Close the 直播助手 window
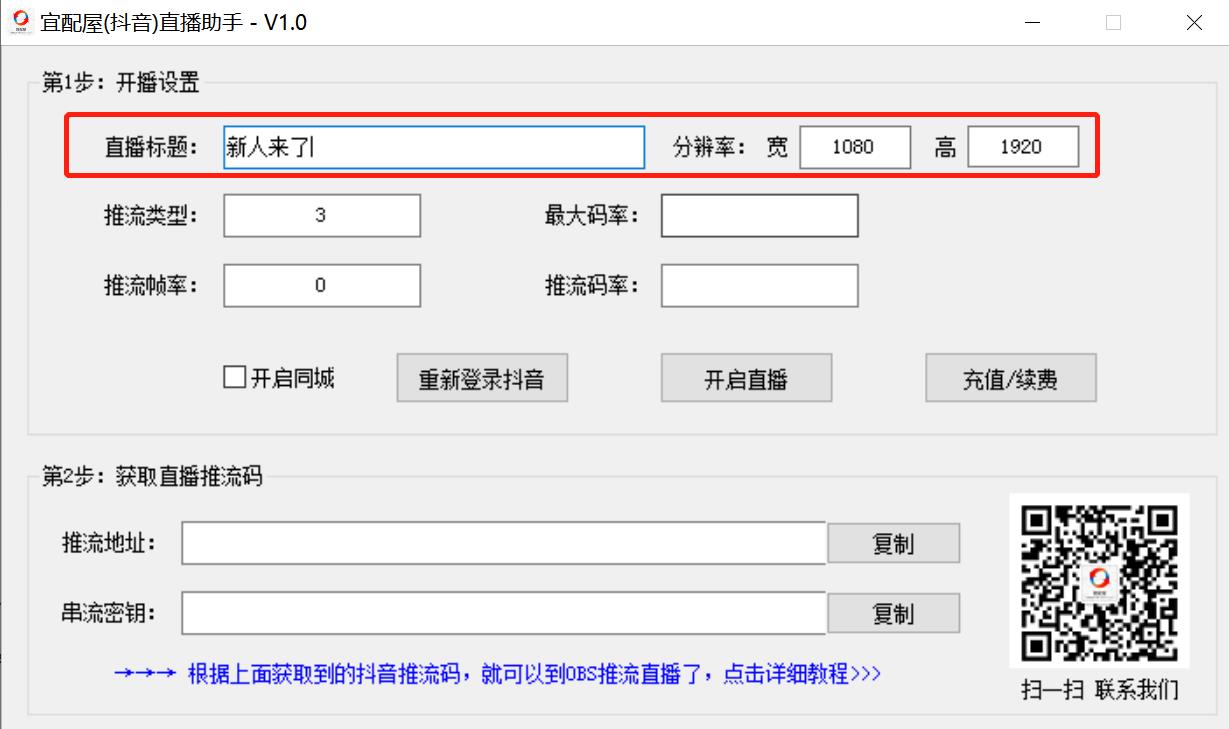 pos(1194,22)
